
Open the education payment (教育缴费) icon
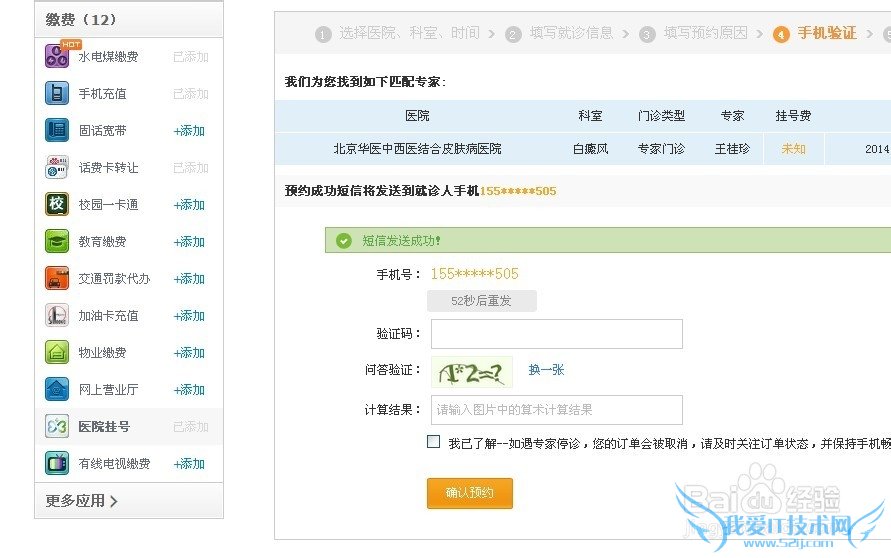point(57,241)
